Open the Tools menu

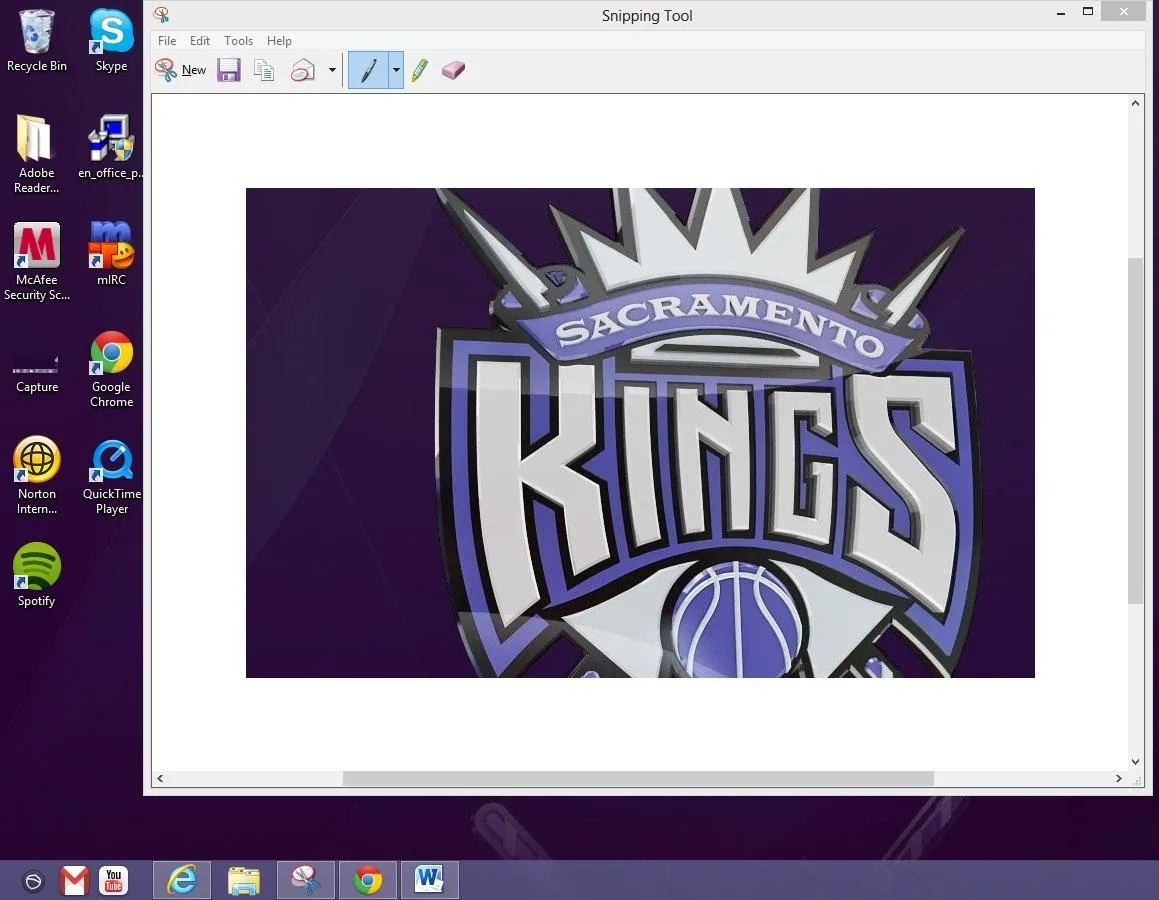(238, 41)
